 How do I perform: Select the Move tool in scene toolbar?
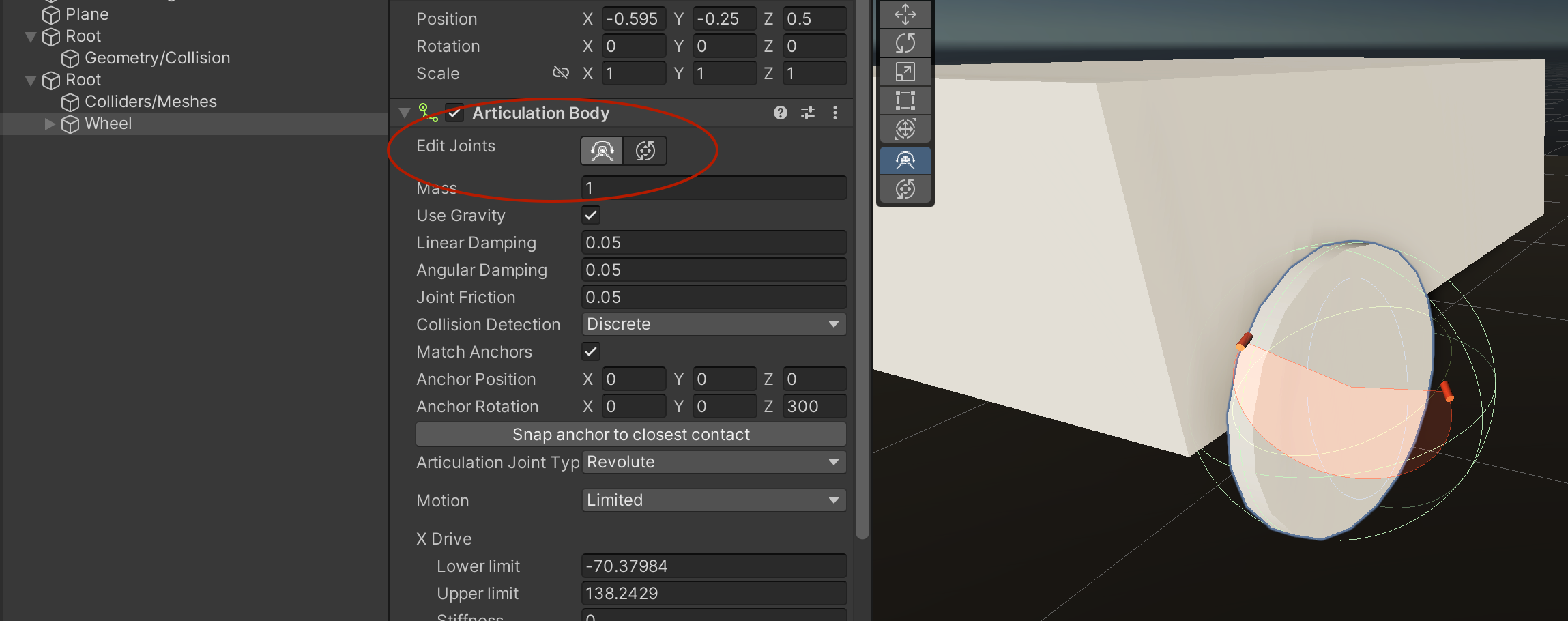click(905, 14)
